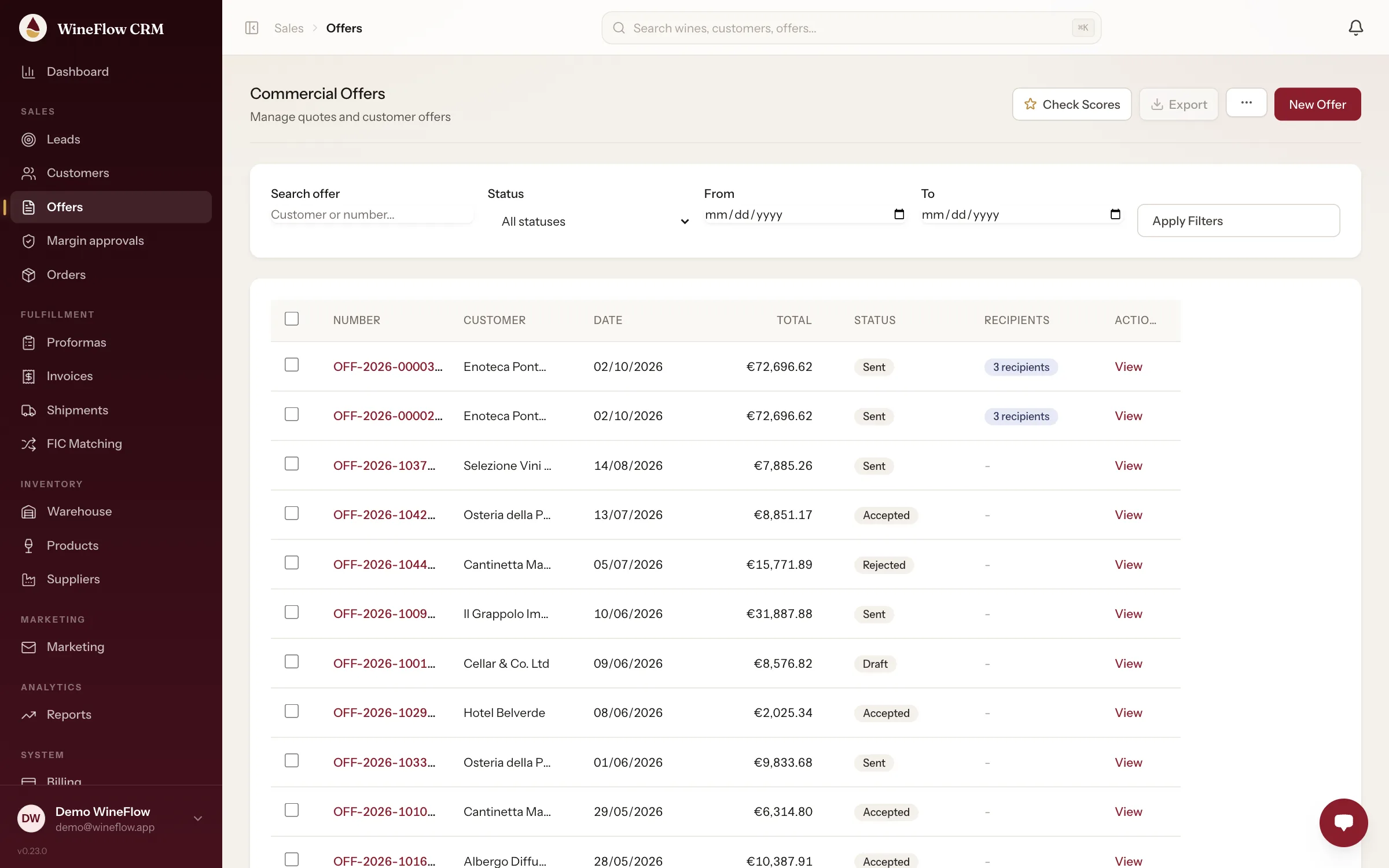
Task: Select the Cantinetta Ma... €15,771.89 row checkbox
Action: 292,562
